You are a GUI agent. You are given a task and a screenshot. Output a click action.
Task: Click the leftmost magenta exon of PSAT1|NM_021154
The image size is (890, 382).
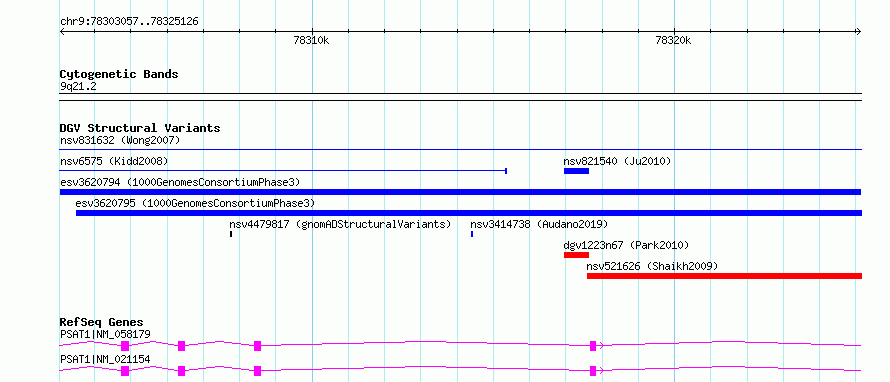pyautogui.click(x=125, y=371)
